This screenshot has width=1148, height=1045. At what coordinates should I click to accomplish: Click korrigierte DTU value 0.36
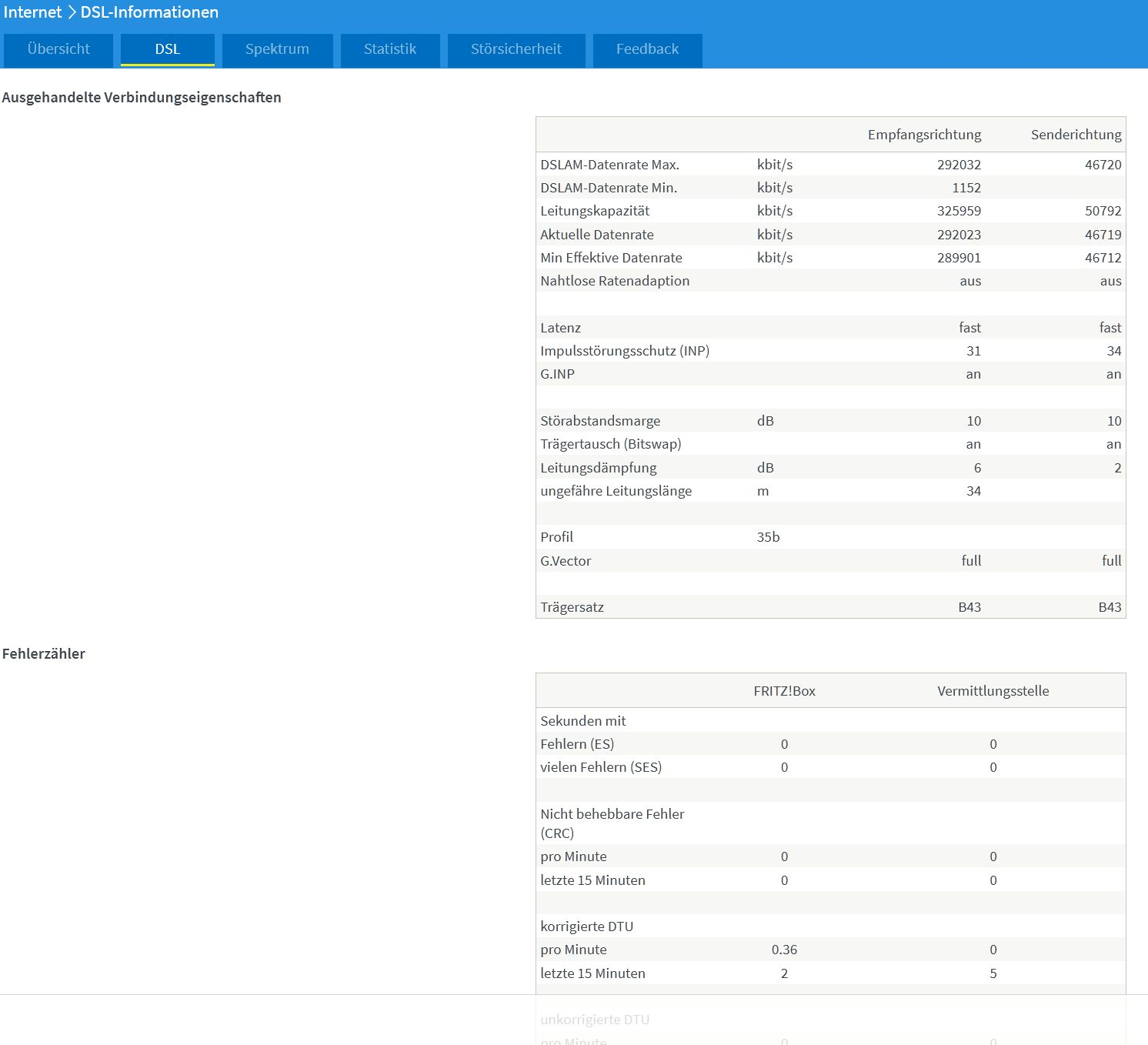point(785,950)
